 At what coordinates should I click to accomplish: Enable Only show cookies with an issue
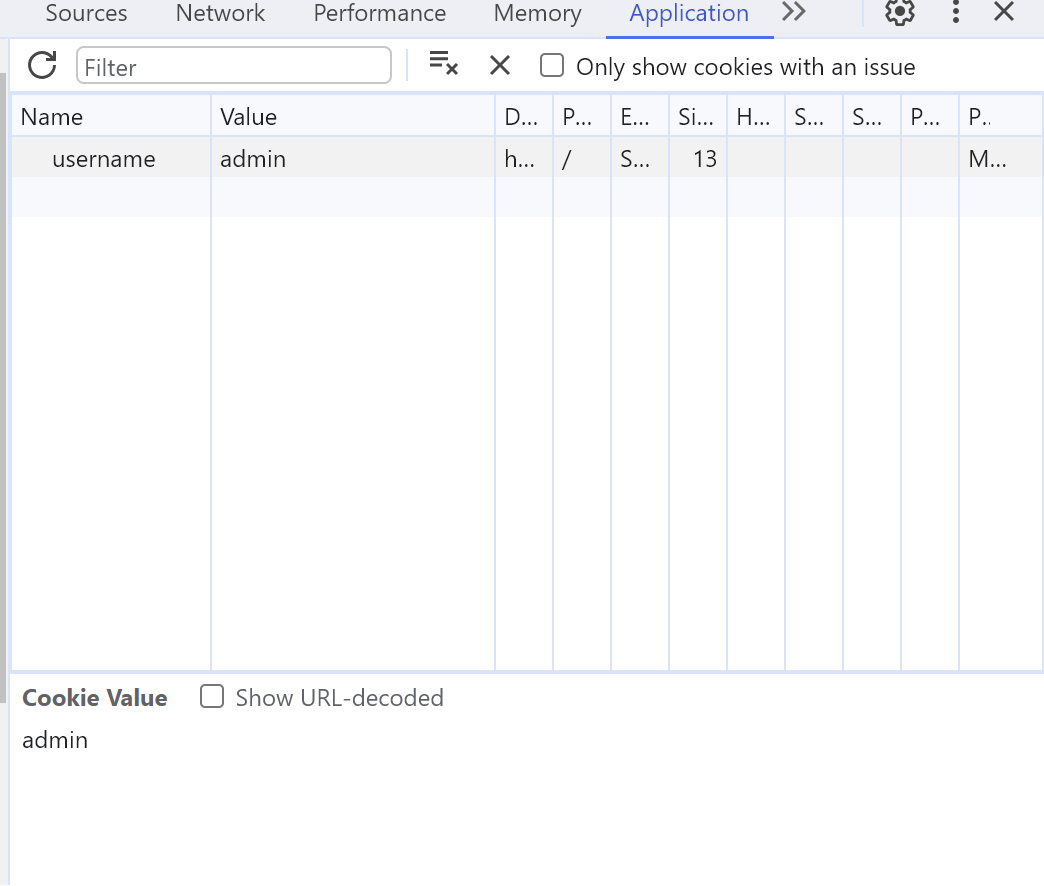tap(552, 66)
